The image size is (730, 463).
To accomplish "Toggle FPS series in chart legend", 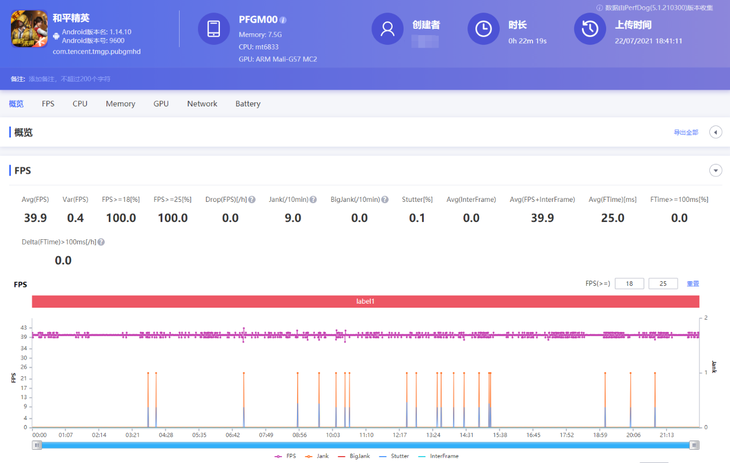I will [x=285, y=456].
